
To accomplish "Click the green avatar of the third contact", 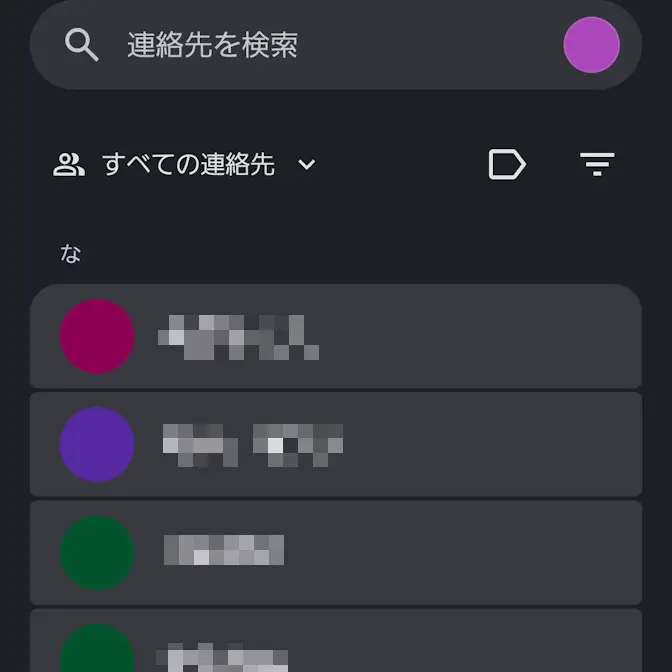I will click(x=97, y=552).
